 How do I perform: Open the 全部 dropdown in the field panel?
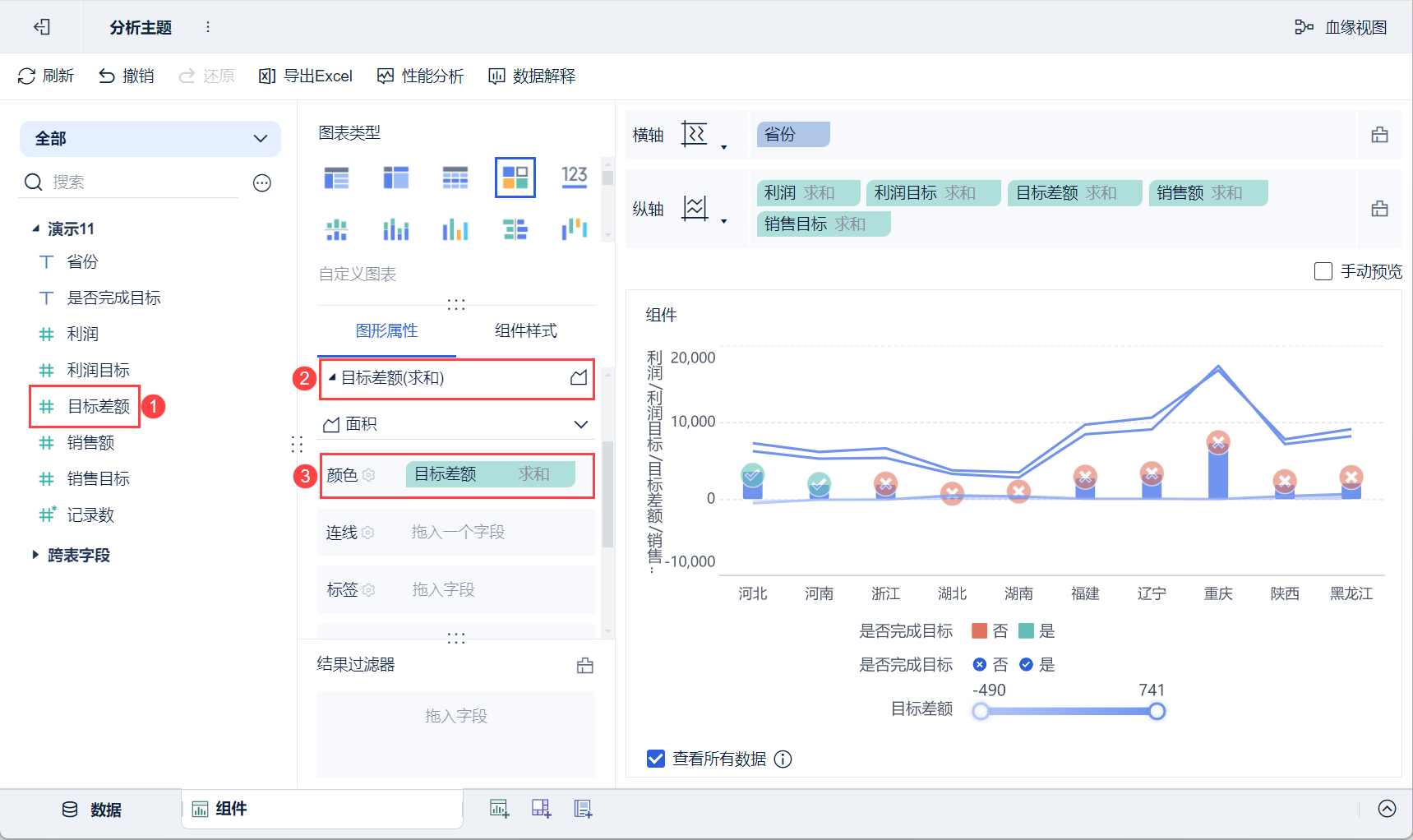[150, 138]
